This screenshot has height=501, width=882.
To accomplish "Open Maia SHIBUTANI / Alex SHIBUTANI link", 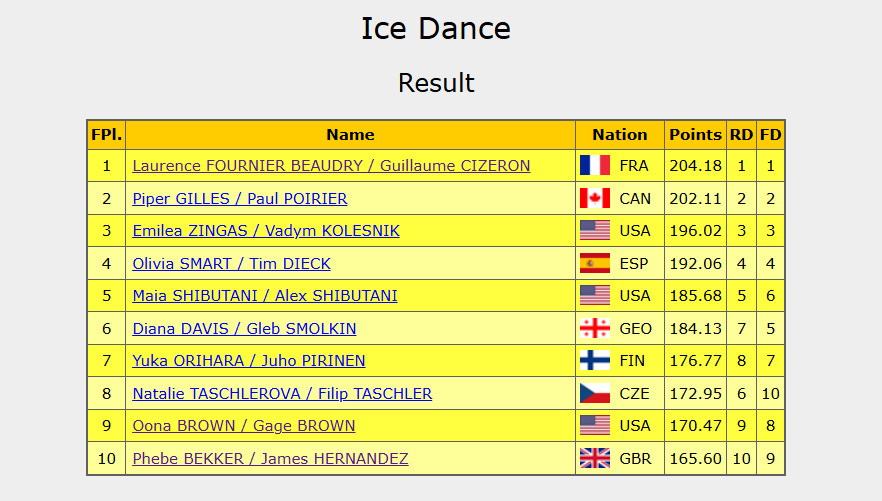I will [265, 296].
